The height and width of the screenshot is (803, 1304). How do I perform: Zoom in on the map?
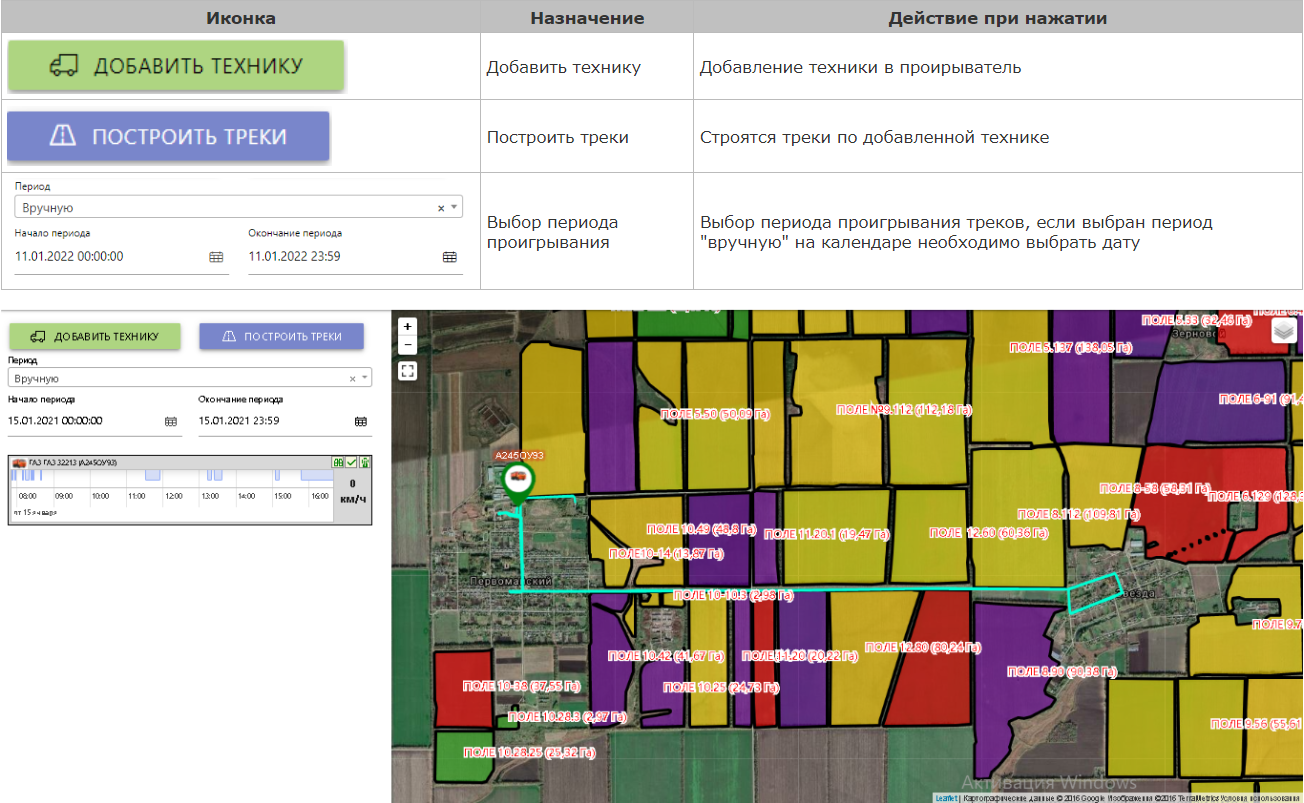[x=407, y=327]
